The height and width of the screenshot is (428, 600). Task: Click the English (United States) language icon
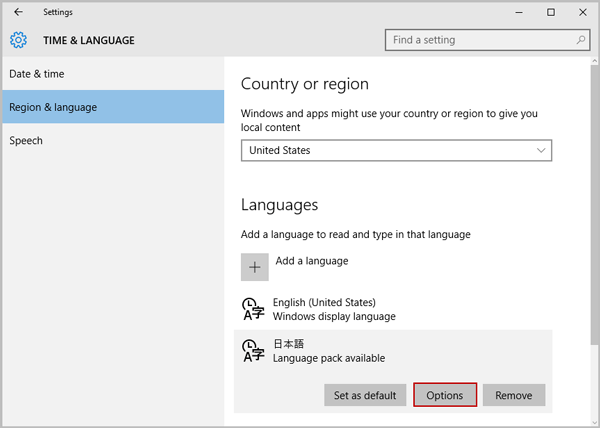pyautogui.click(x=253, y=309)
